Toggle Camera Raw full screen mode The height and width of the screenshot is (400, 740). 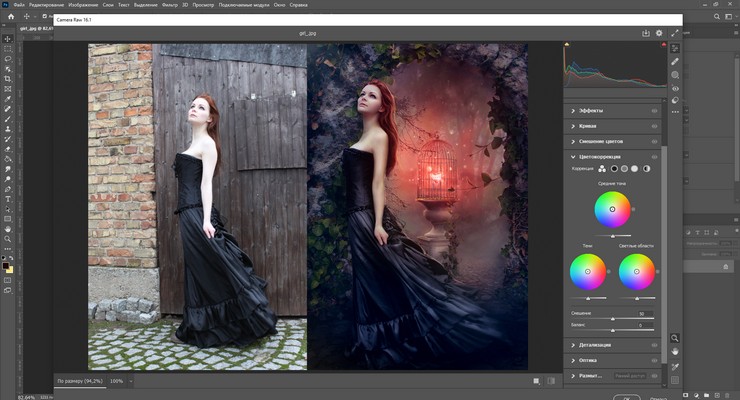[673, 33]
